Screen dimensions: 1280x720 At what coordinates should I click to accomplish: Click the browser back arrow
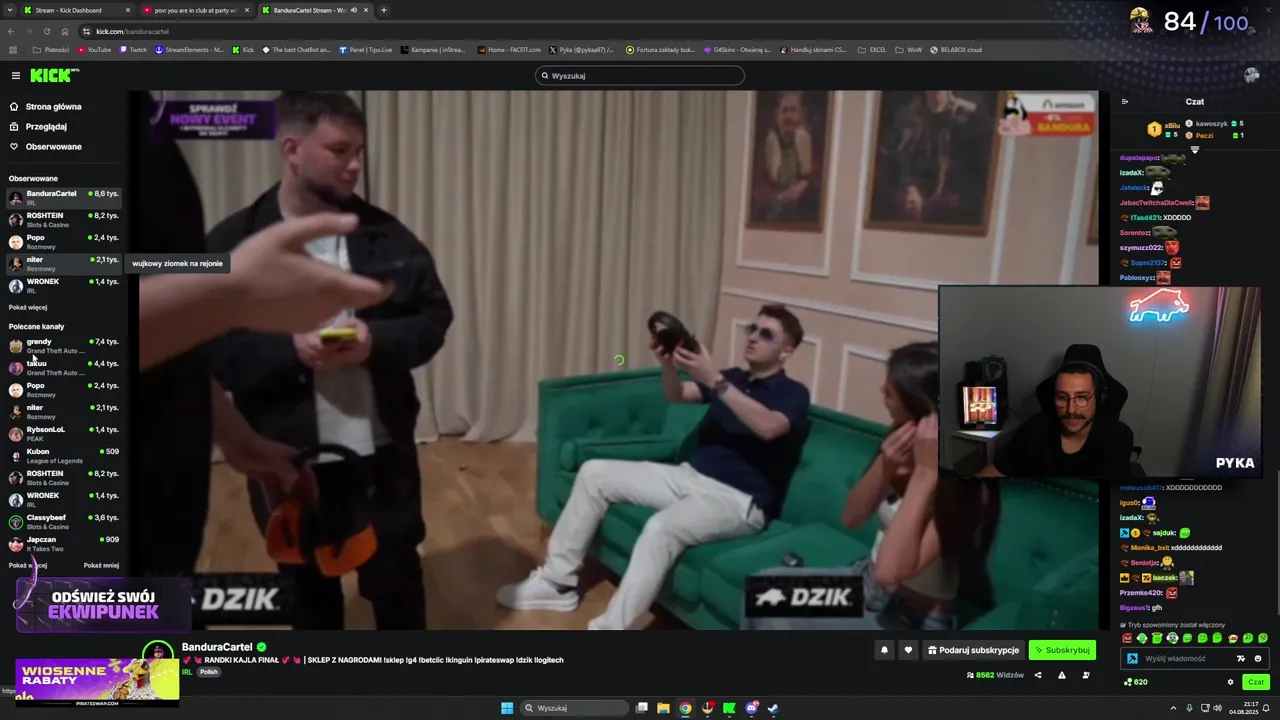[x=11, y=31]
